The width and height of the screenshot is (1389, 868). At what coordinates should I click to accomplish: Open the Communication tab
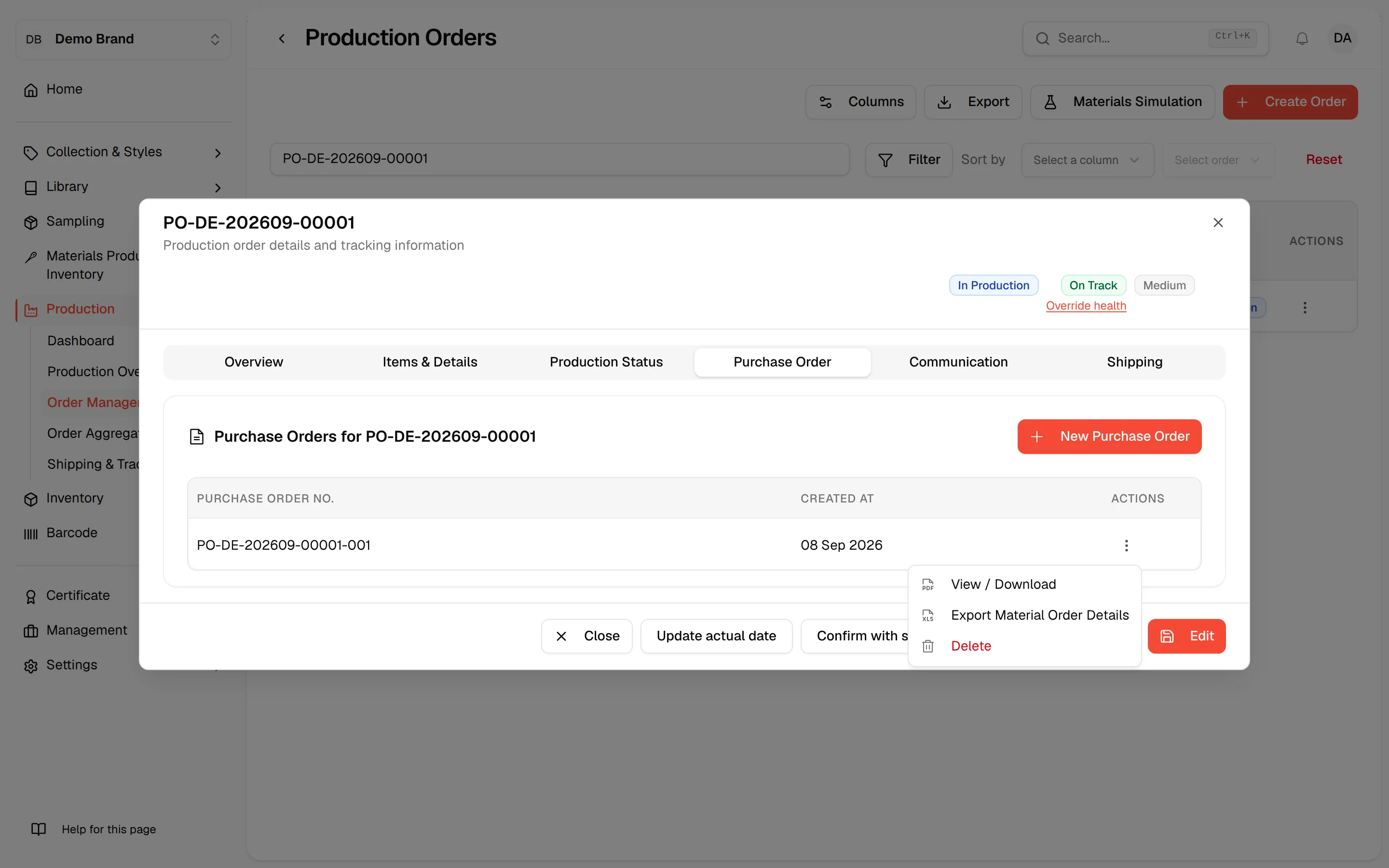pos(958,362)
